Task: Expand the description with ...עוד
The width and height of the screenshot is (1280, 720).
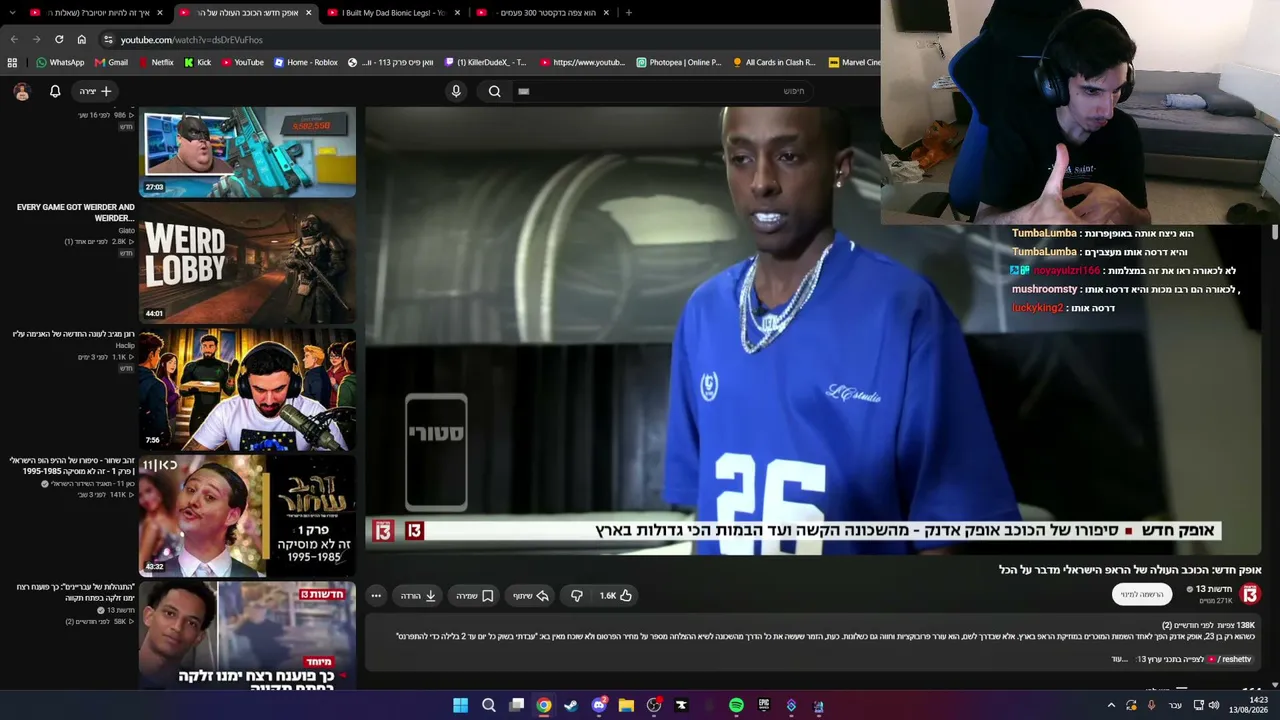Action: coord(1119,659)
